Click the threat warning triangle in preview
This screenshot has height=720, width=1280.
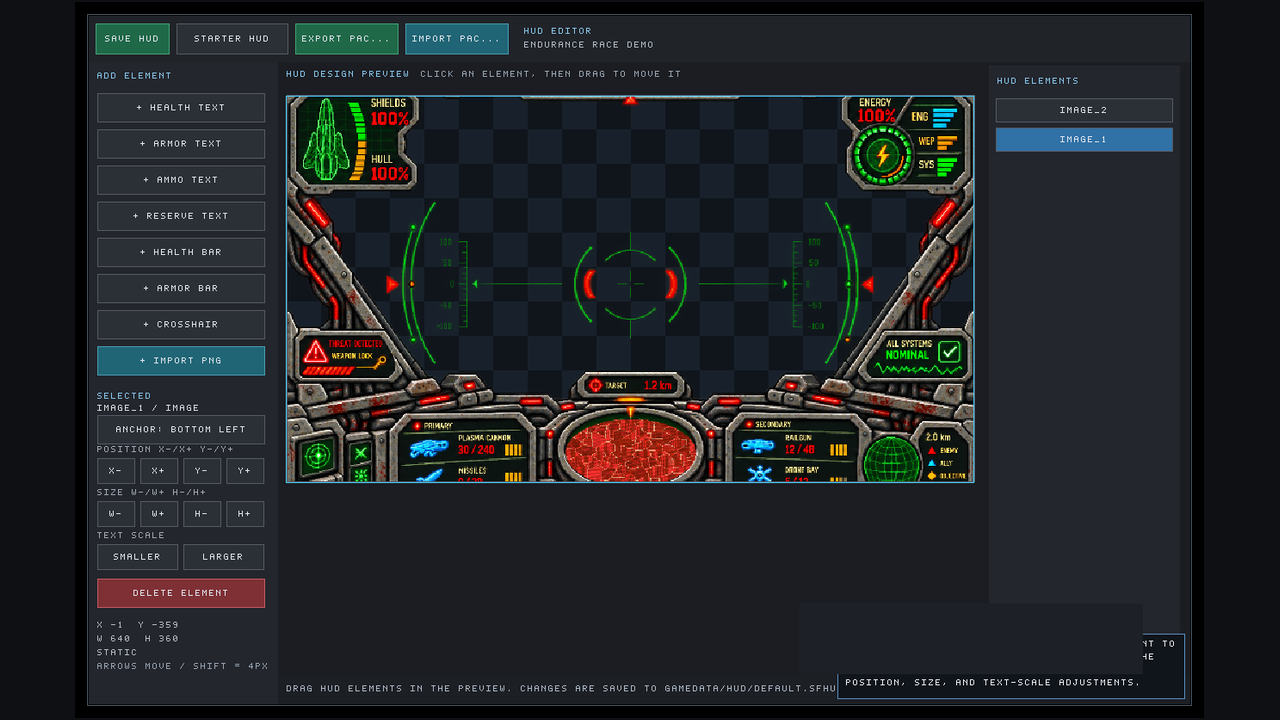pos(315,351)
